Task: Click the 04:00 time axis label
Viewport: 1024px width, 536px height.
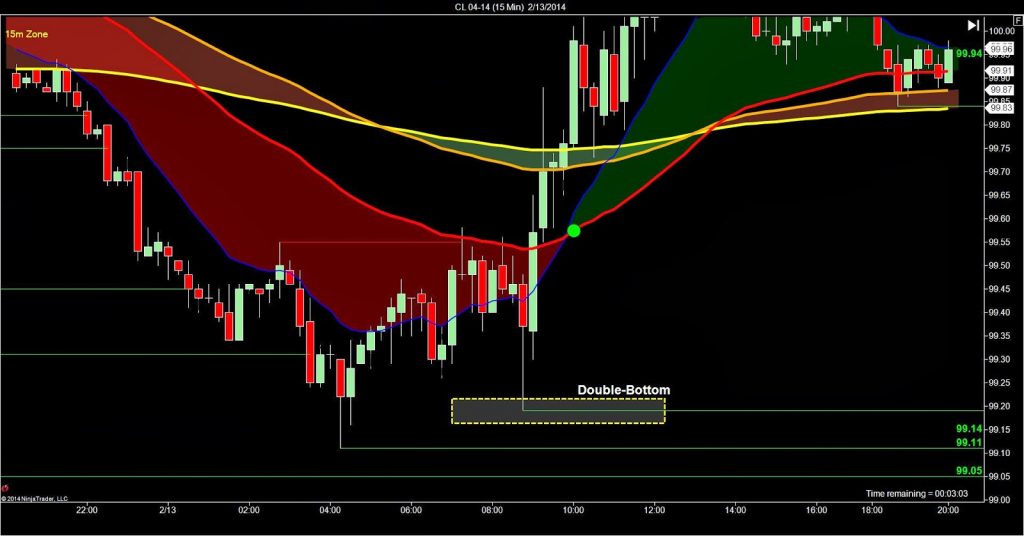Action: click(x=330, y=510)
